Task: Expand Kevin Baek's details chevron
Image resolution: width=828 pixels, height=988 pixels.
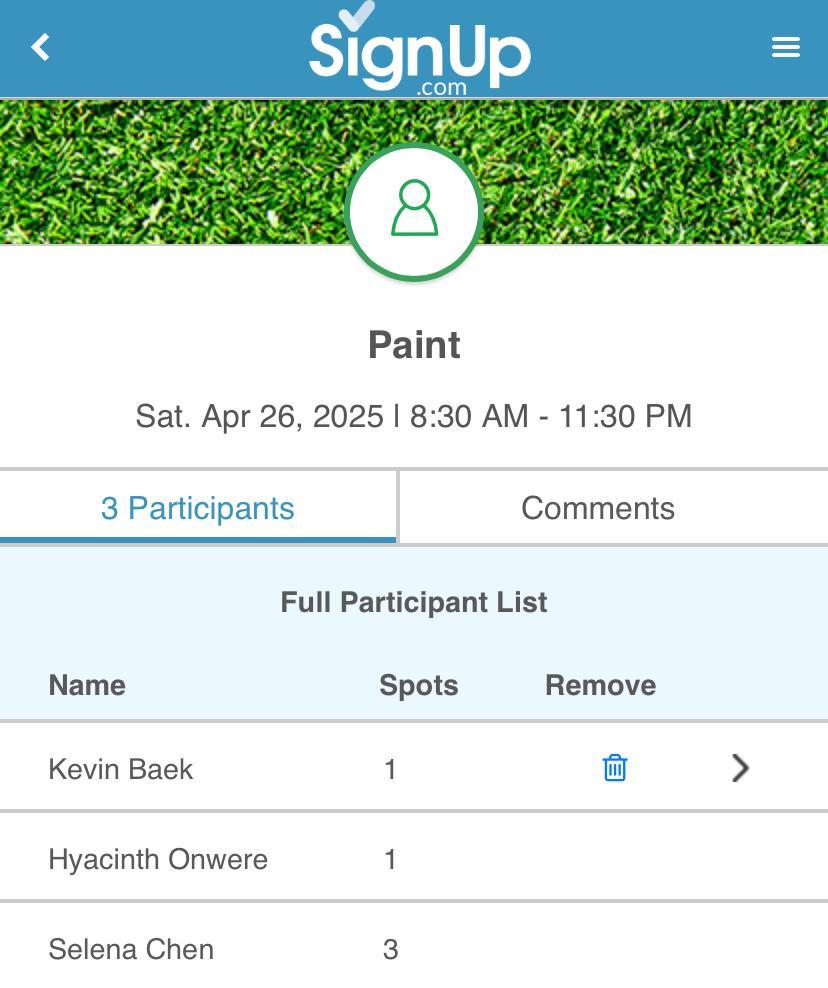Action: point(740,768)
